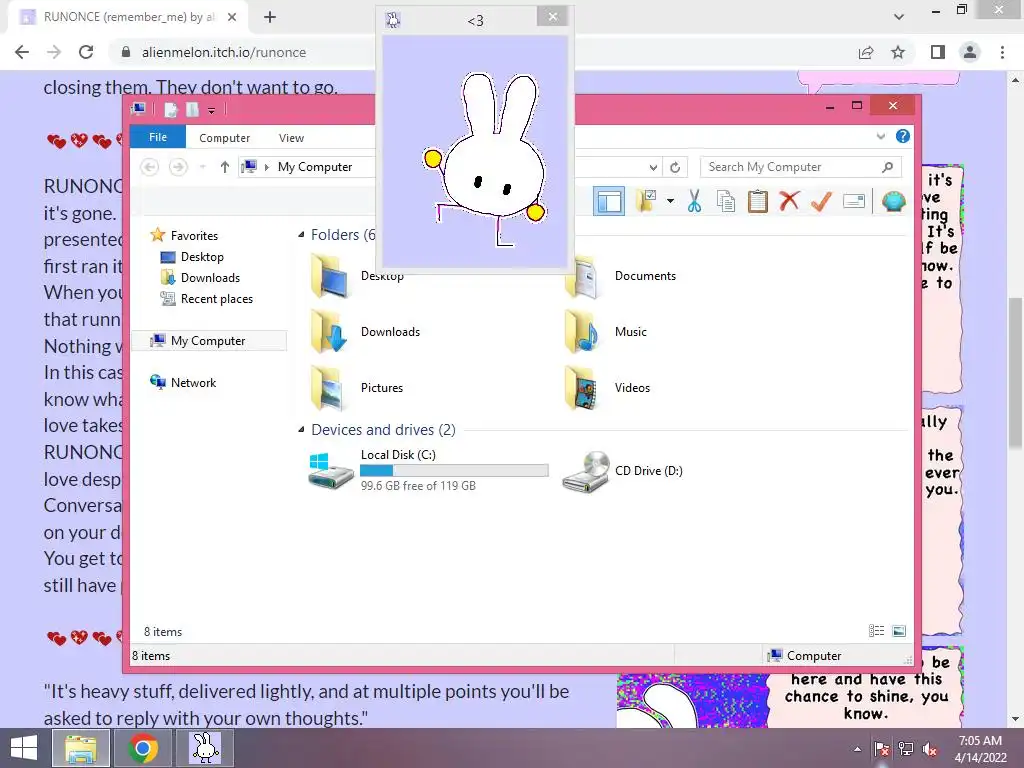
Task: Open the File tab in explorer ribbon
Action: 158,137
